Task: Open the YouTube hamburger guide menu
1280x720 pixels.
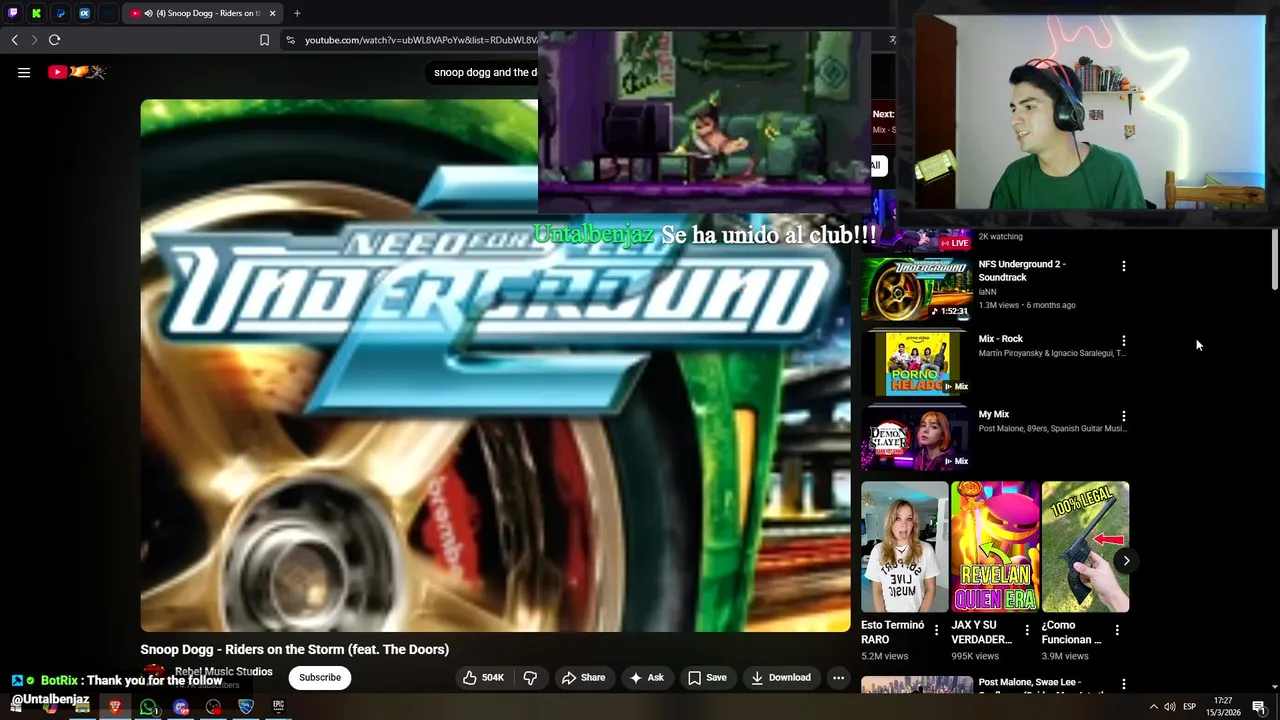Action: [x=24, y=72]
